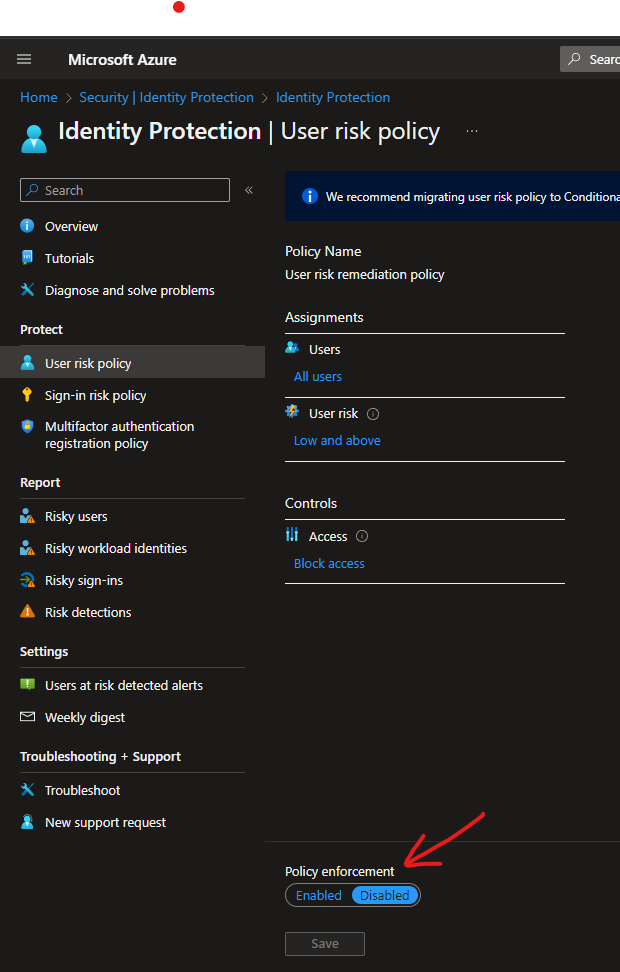The height and width of the screenshot is (972, 620).
Task: Set Policy enforcement to Enabled
Action: (x=319, y=895)
